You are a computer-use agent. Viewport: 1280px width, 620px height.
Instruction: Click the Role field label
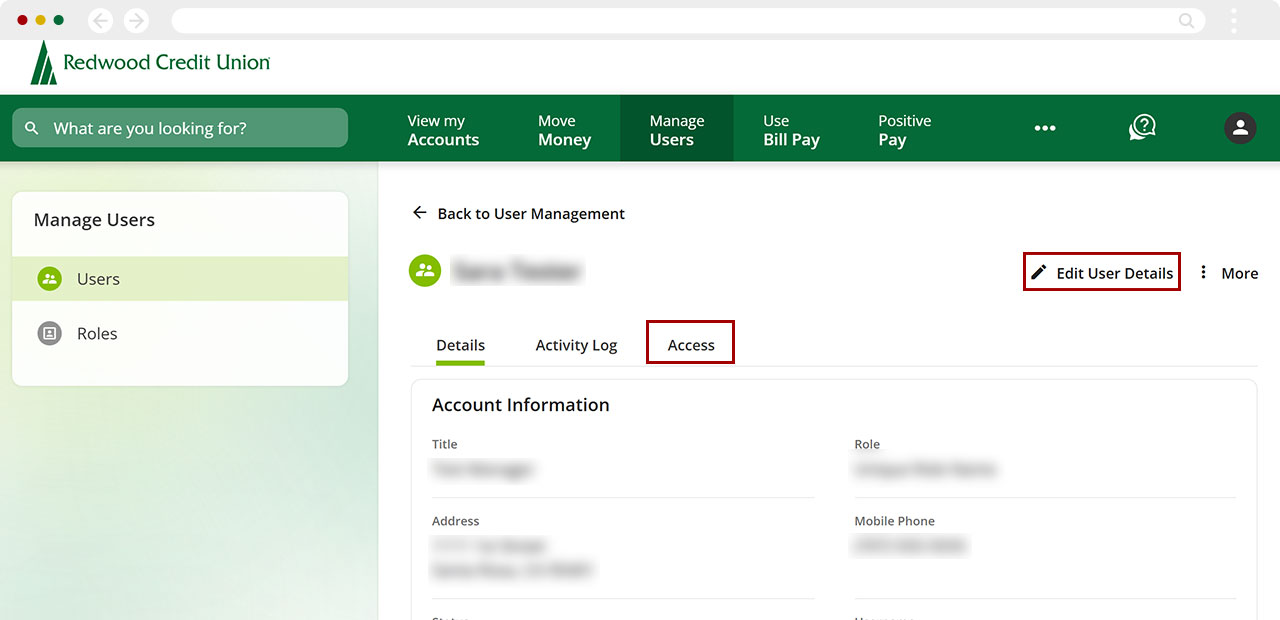pos(867,444)
